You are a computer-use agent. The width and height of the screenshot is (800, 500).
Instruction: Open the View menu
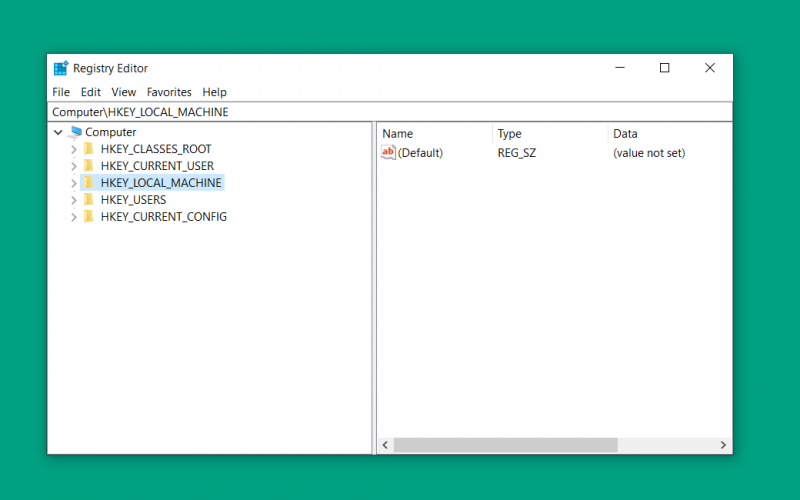123,92
